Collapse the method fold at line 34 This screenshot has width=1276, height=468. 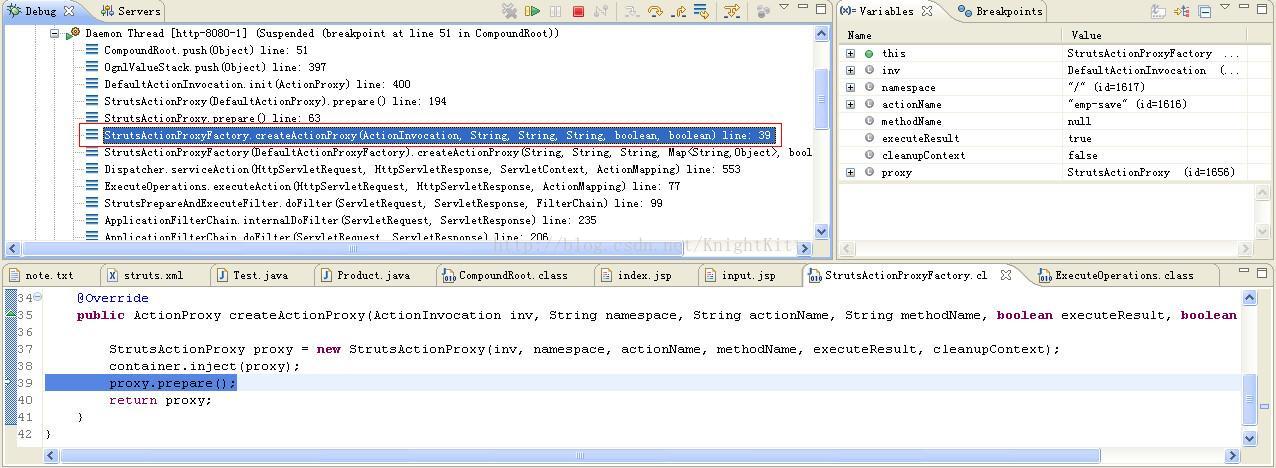pyautogui.click(x=38, y=298)
